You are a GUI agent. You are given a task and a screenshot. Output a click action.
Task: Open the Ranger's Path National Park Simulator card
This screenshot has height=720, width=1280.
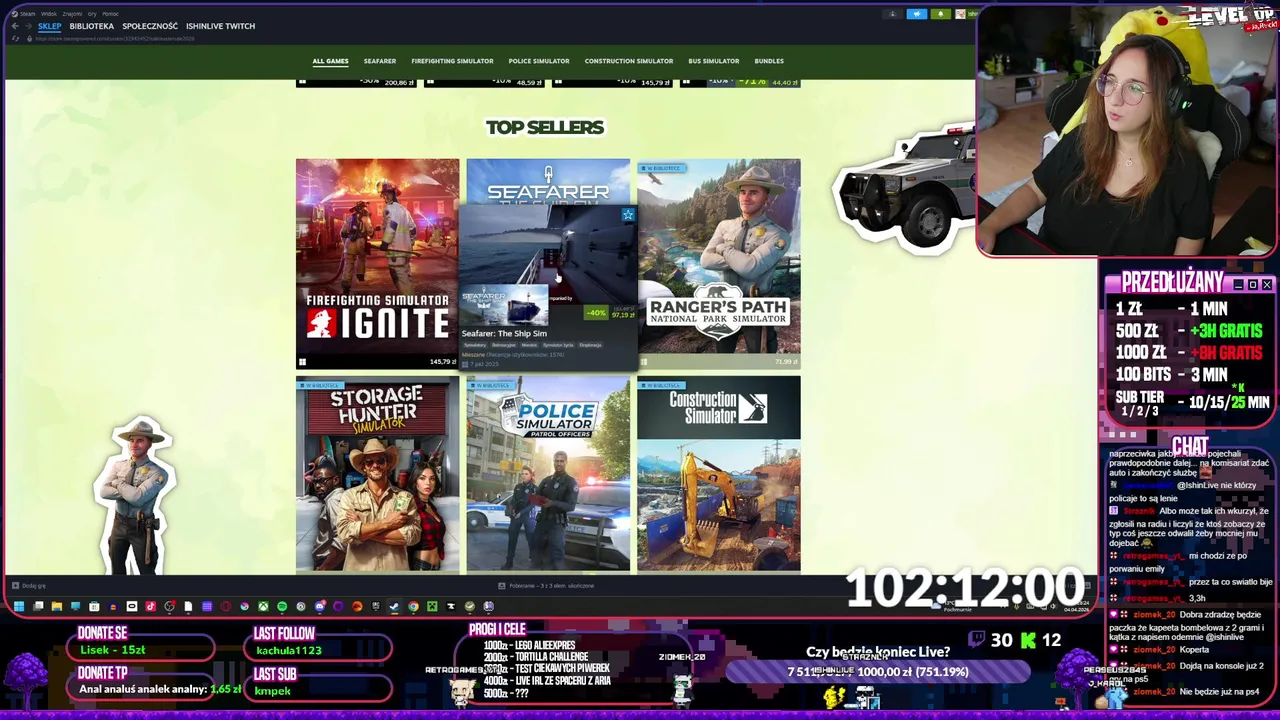[719, 263]
